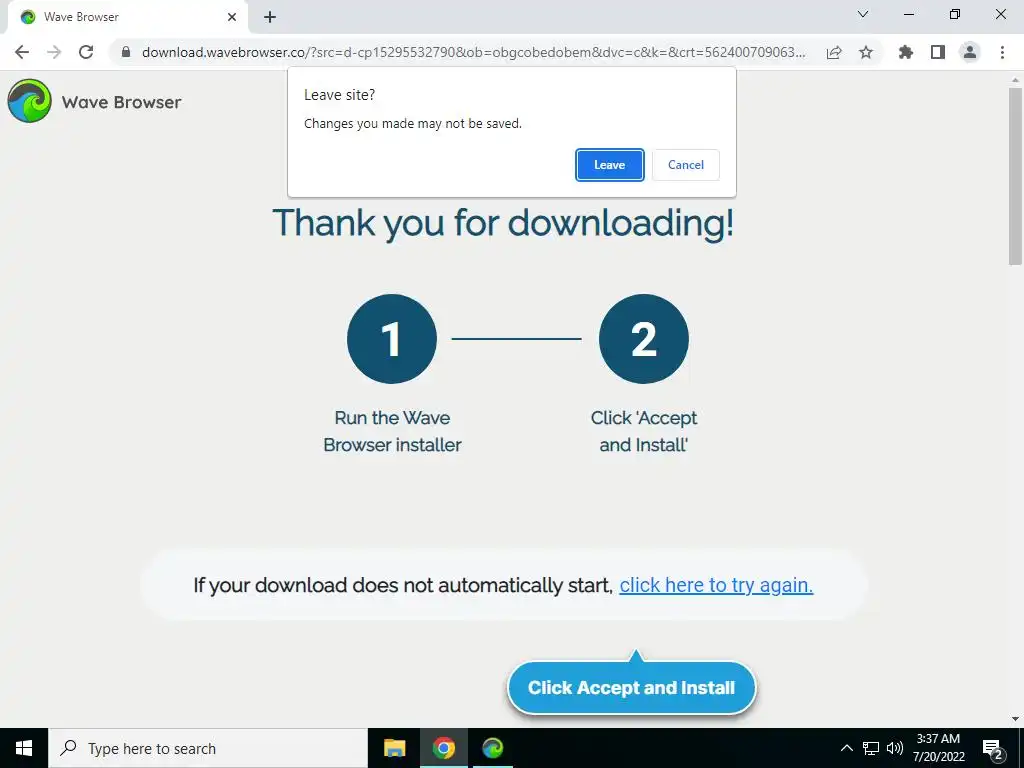Image resolution: width=1024 pixels, height=768 pixels.
Task: Click the browser forward arrow
Action: [54, 52]
